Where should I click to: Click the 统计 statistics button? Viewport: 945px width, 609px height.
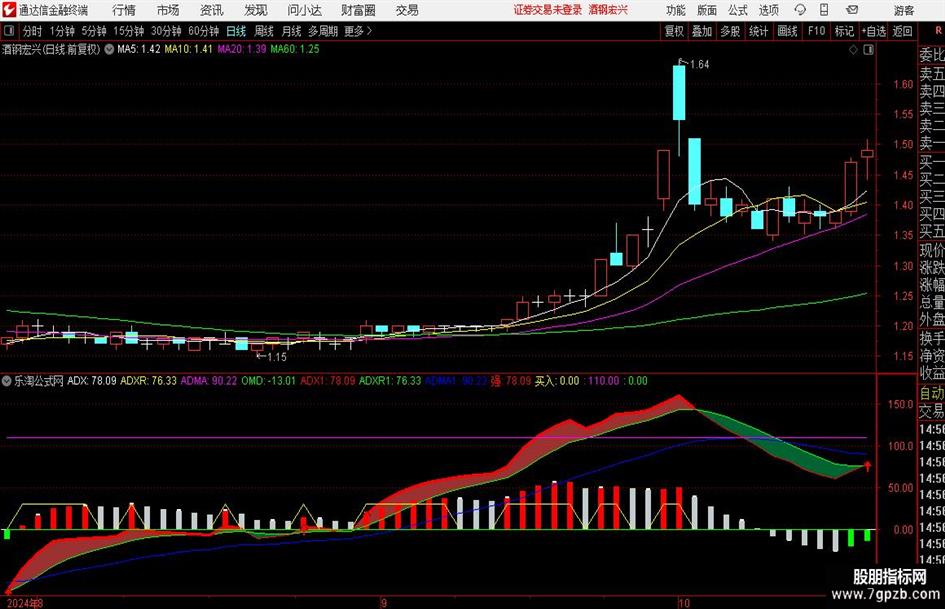[759, 31]
